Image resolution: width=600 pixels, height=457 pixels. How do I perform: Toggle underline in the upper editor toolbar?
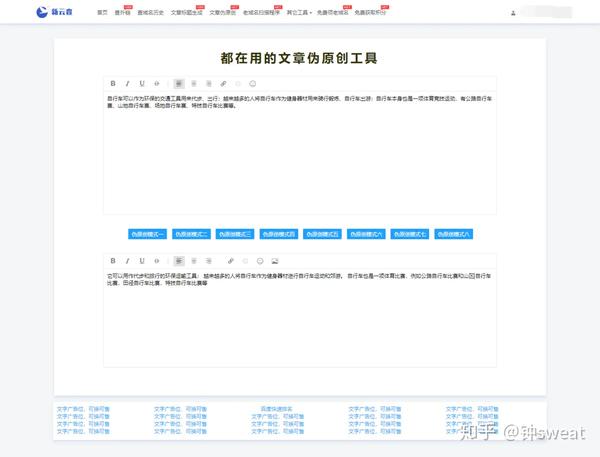(142, 83)
